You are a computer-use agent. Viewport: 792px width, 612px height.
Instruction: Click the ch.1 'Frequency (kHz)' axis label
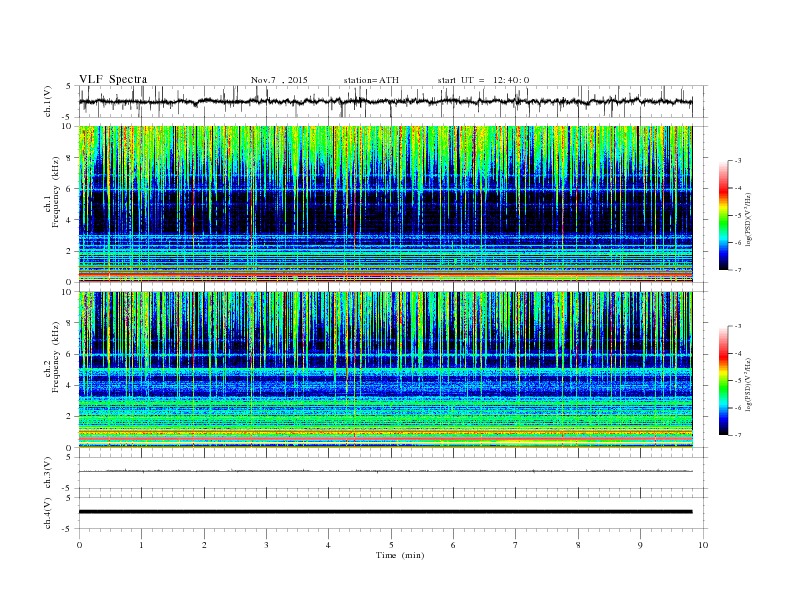point(56,192)
